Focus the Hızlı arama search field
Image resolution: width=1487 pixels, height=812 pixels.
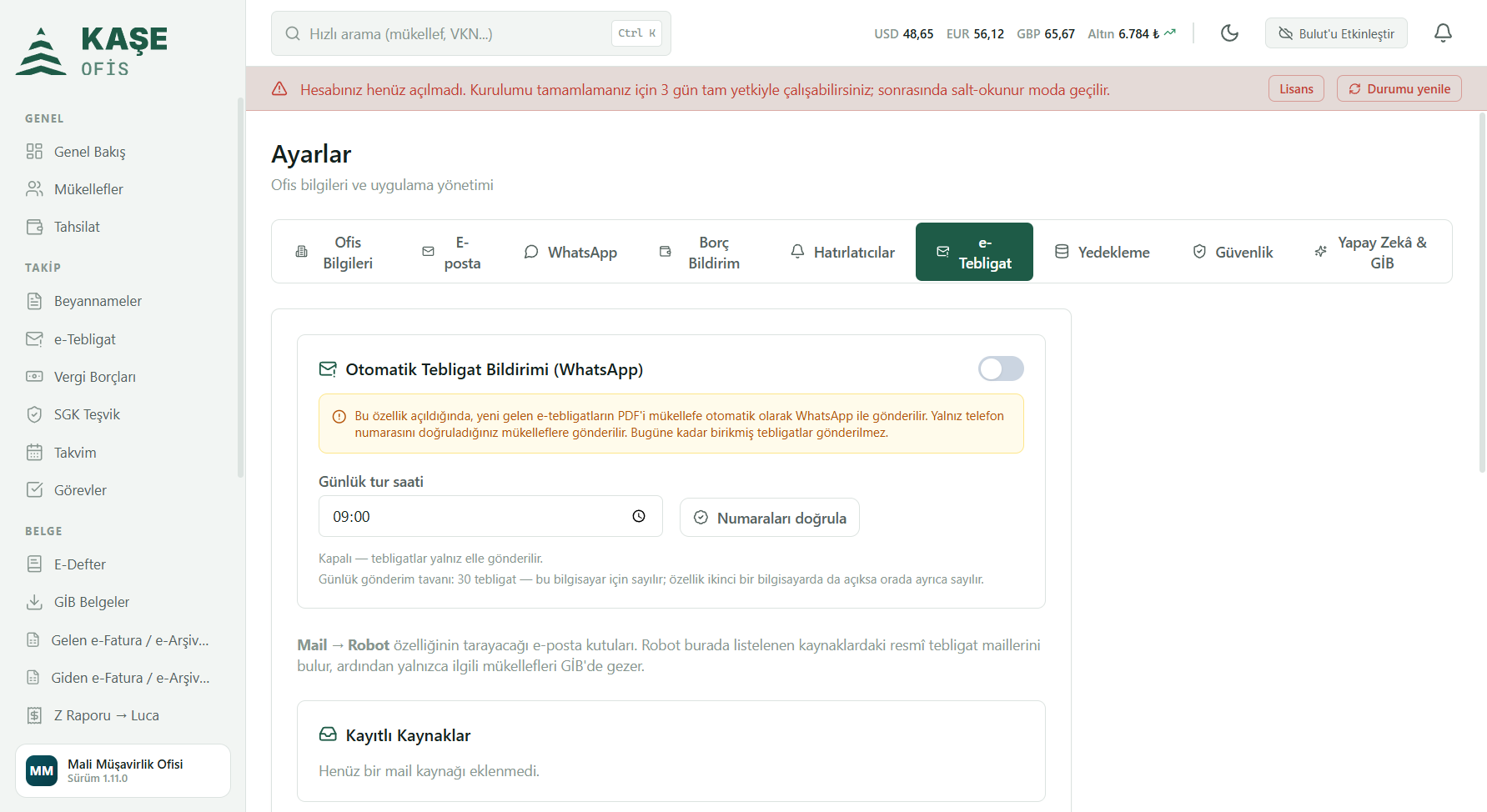click(471, 33)
